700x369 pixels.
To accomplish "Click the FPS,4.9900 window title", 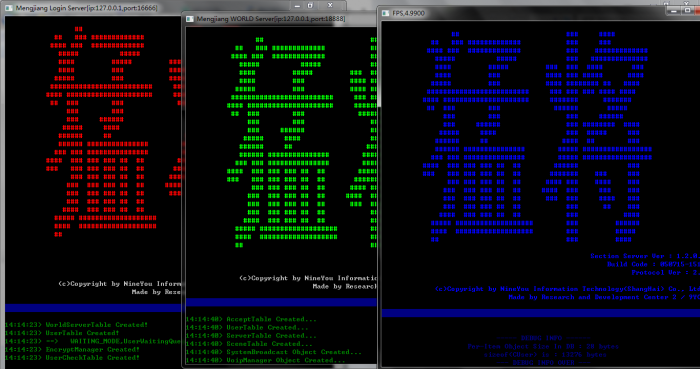I will [x=408, y=13].
